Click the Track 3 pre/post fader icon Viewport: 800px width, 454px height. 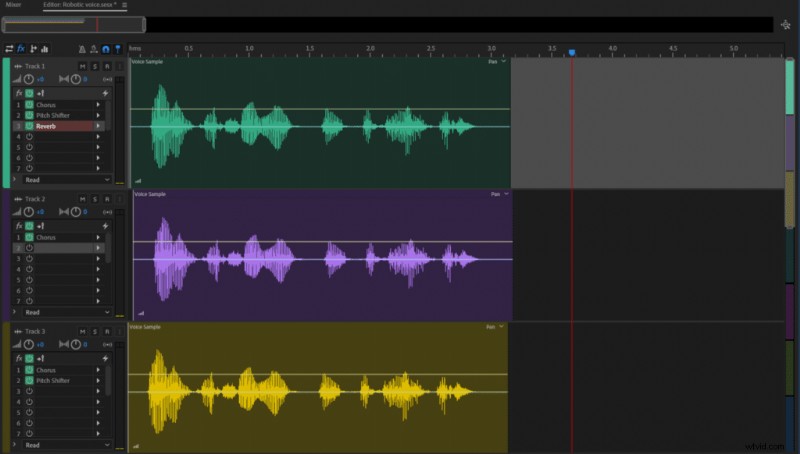pyautogui.click(x=40, y=359)
